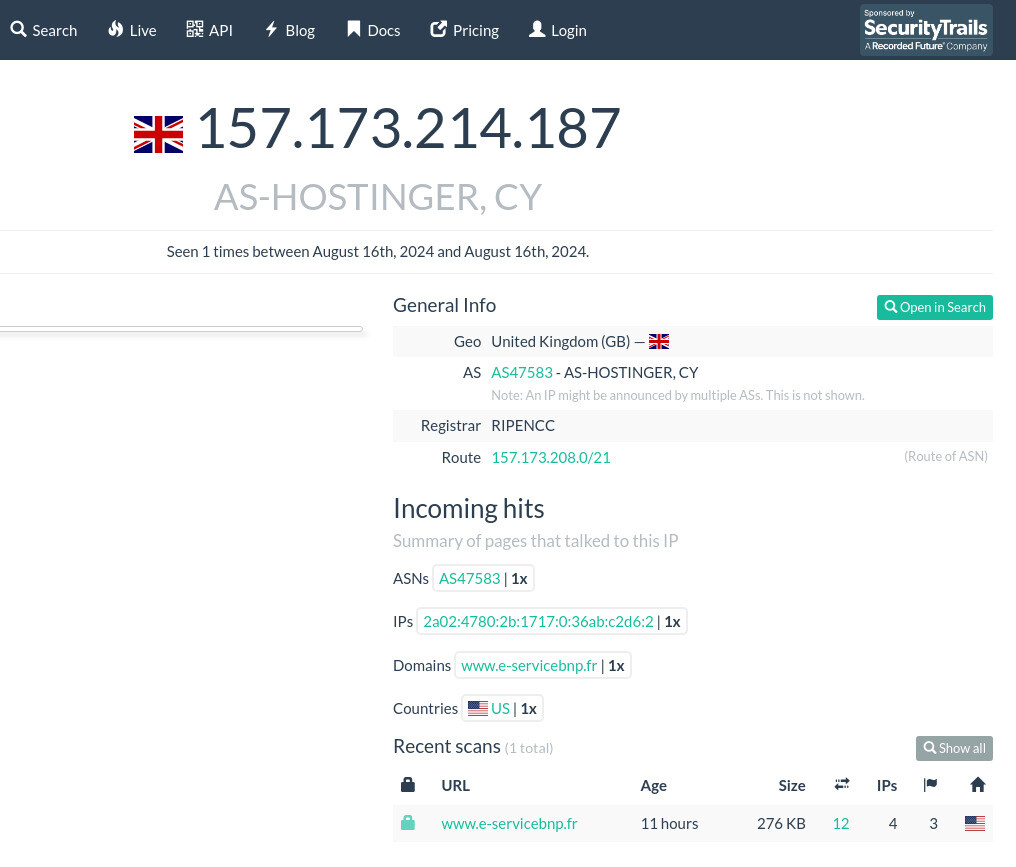1016x867 pixels.
Task: Click the (Route of ASN) note
Action: [x=945, y=456]
